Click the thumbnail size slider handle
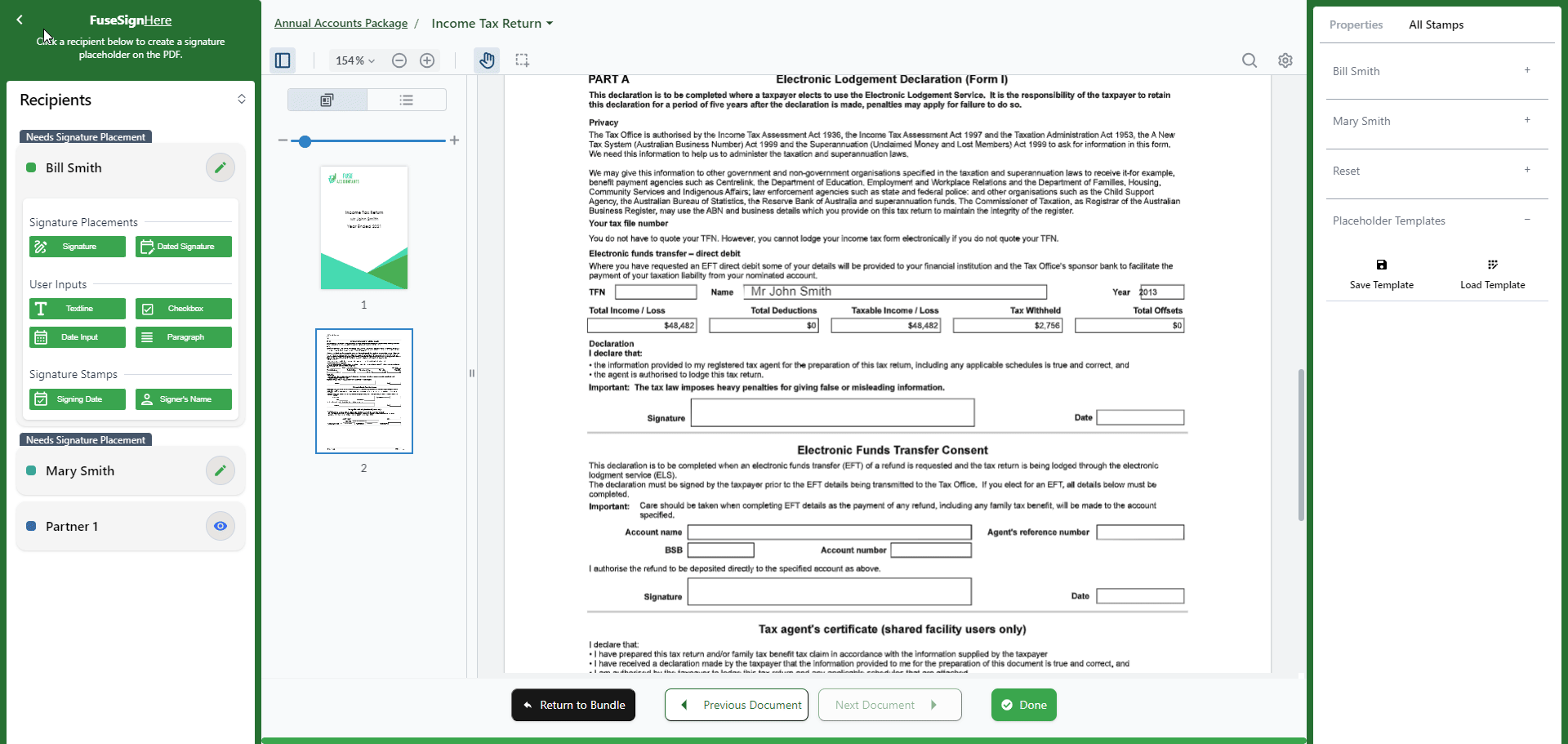This screenshot has width=1568, height=744. 305,141
